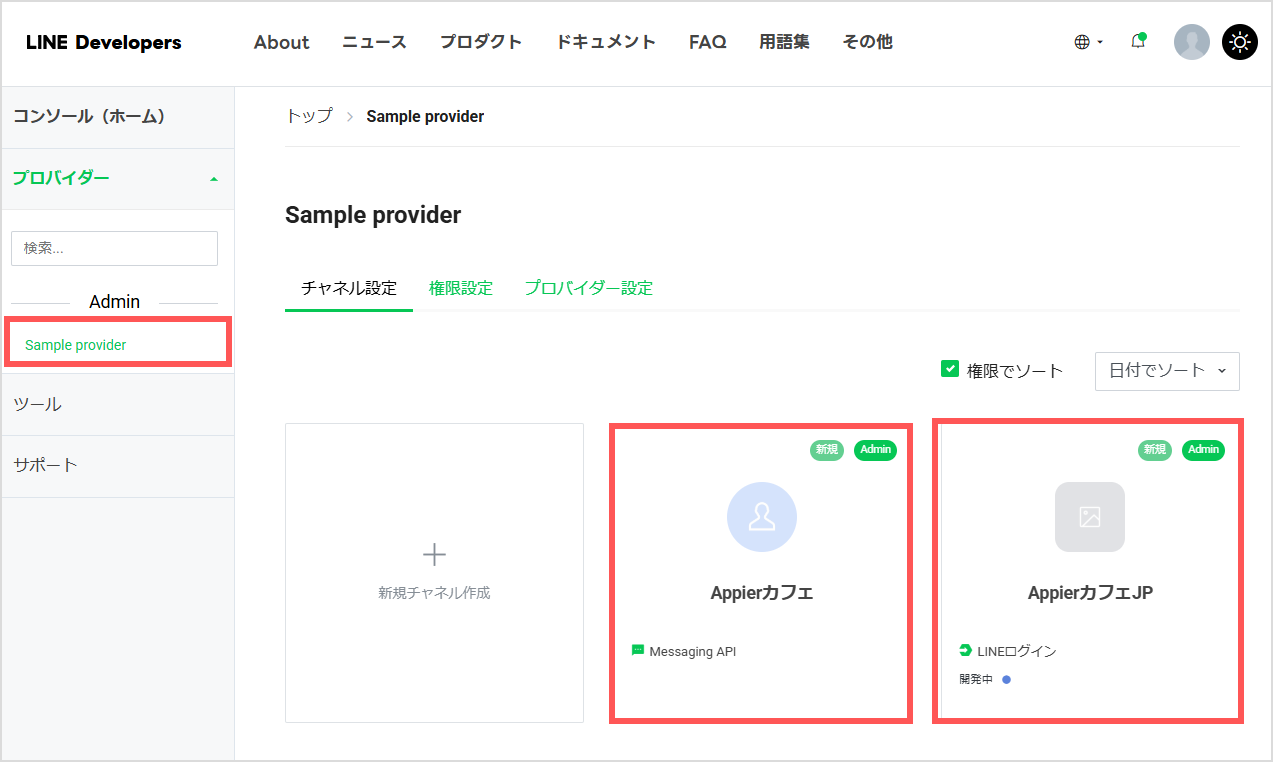
Task: Click the Admin badge on Appierカフェ card
Action: [875, 450]
